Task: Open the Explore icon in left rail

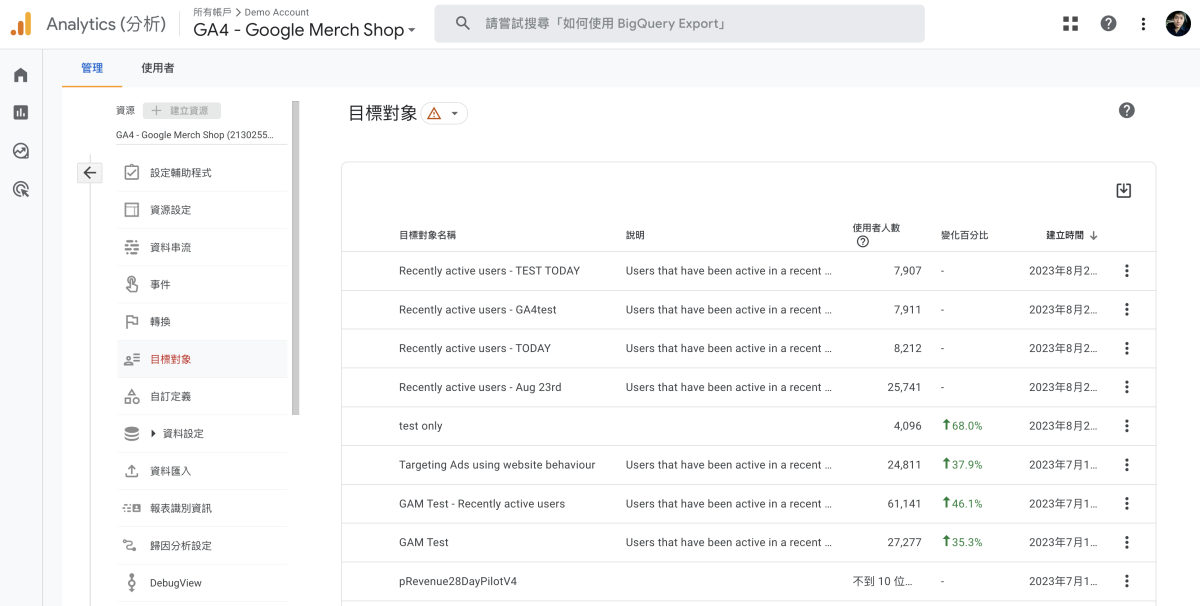Action: [x=21, y=151]
